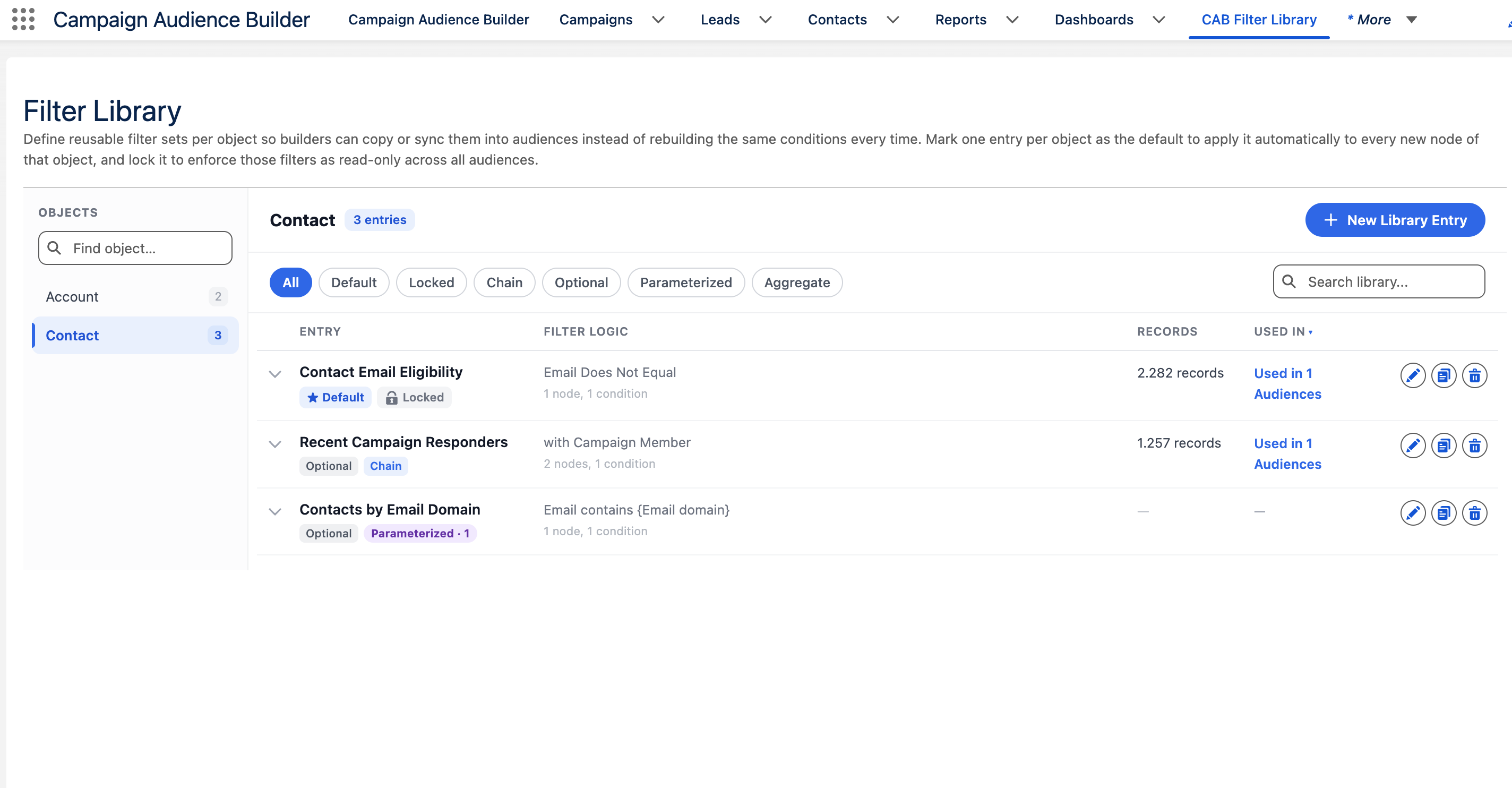The width and height of the screenshot is (1512, 788).
Task: Edit the Contacts by Email Domain entry
Action: (x=1412, y=513)
